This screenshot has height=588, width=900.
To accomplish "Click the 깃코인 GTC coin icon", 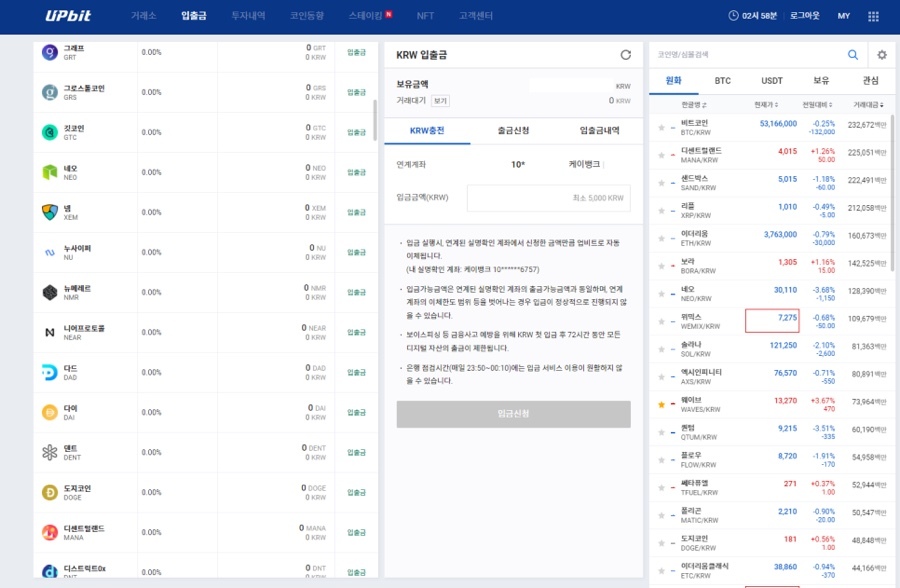I will tap(50, 133).
